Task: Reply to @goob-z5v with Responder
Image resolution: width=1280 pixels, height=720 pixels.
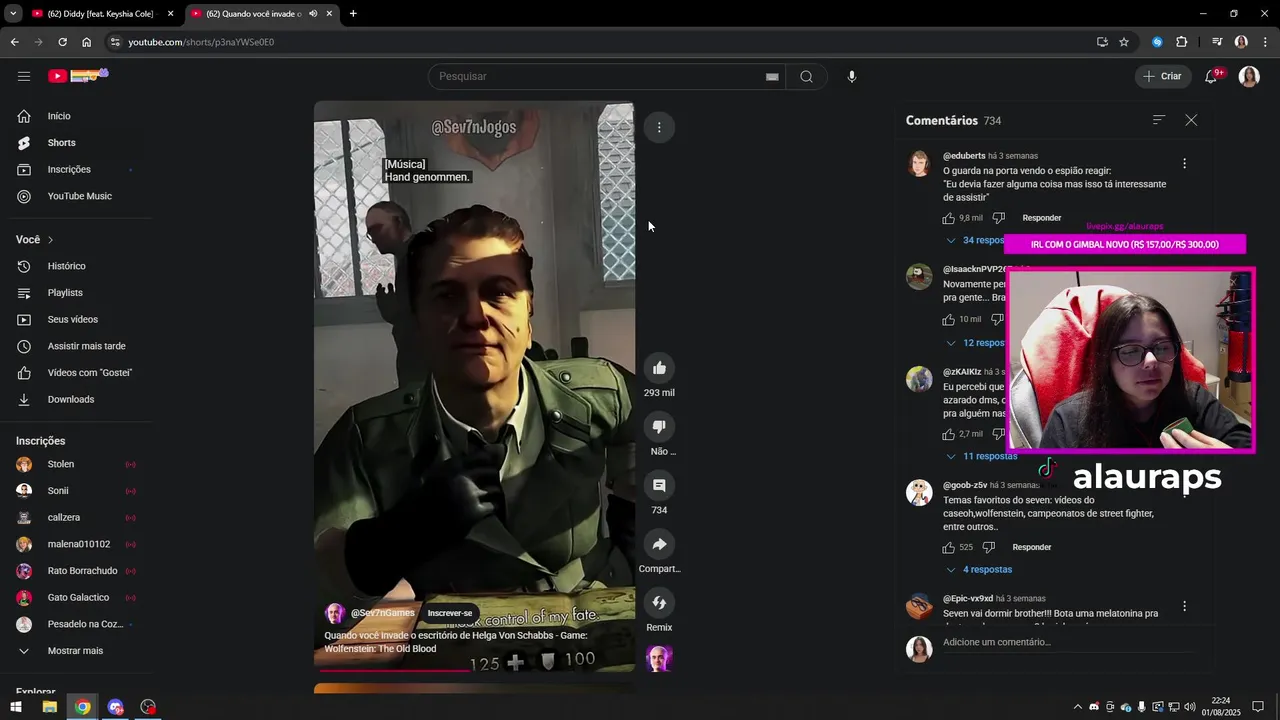Action: tap(1031, 547)
